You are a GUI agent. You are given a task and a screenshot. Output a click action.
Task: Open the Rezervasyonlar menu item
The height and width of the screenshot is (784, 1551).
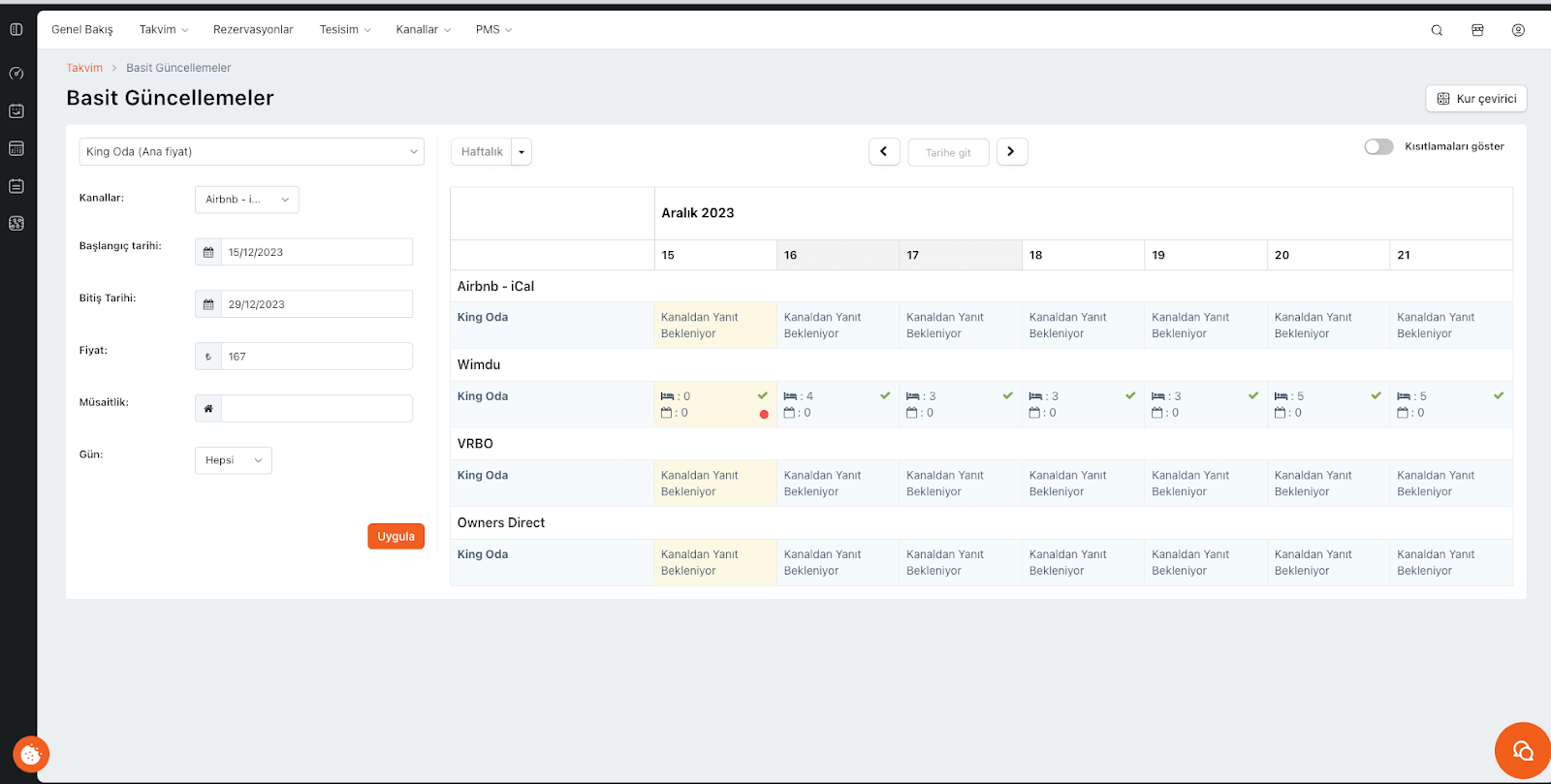coord(253,30)
